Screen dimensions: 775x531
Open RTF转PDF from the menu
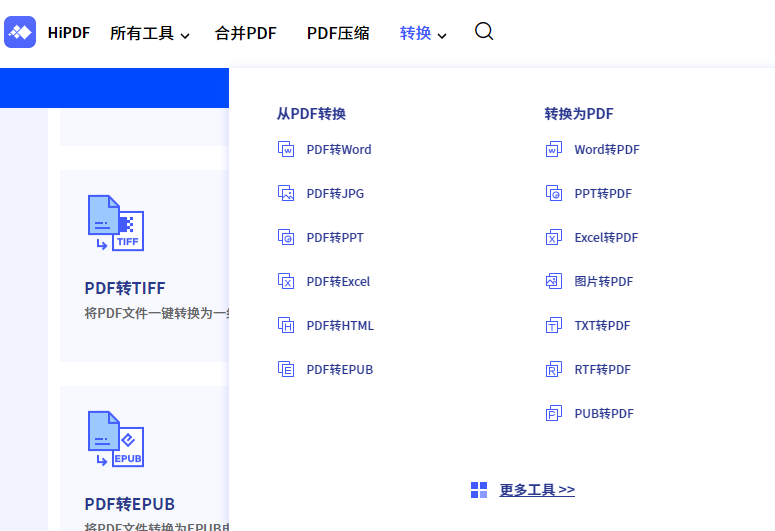coord(603,369)
